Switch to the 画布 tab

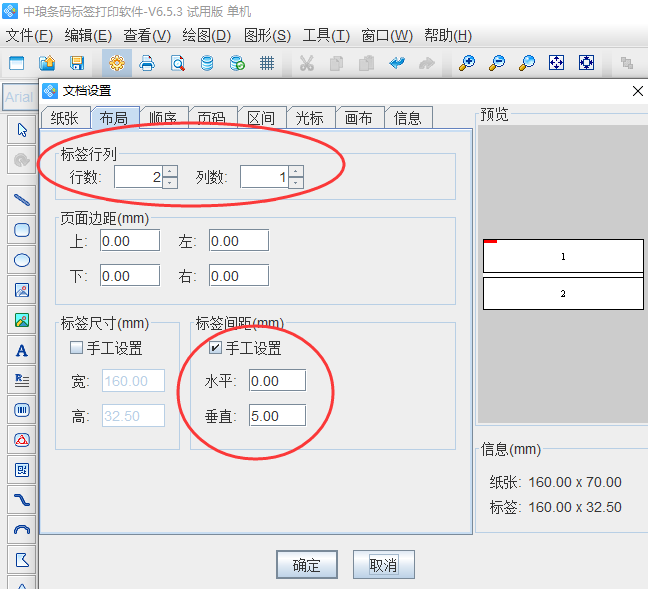point(358,118)
